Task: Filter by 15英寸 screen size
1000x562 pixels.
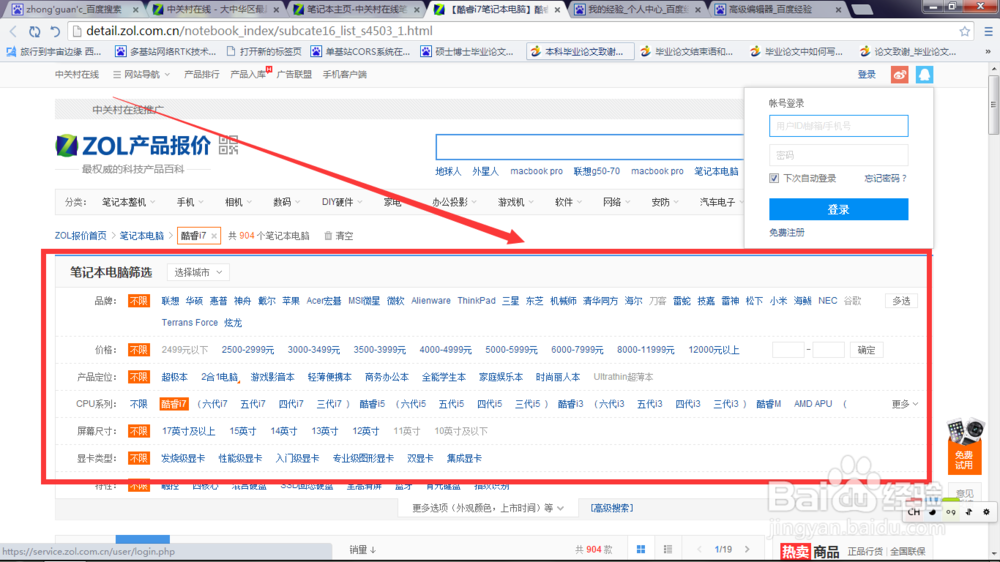Action: pyautogui.click(x=242, y=431)
